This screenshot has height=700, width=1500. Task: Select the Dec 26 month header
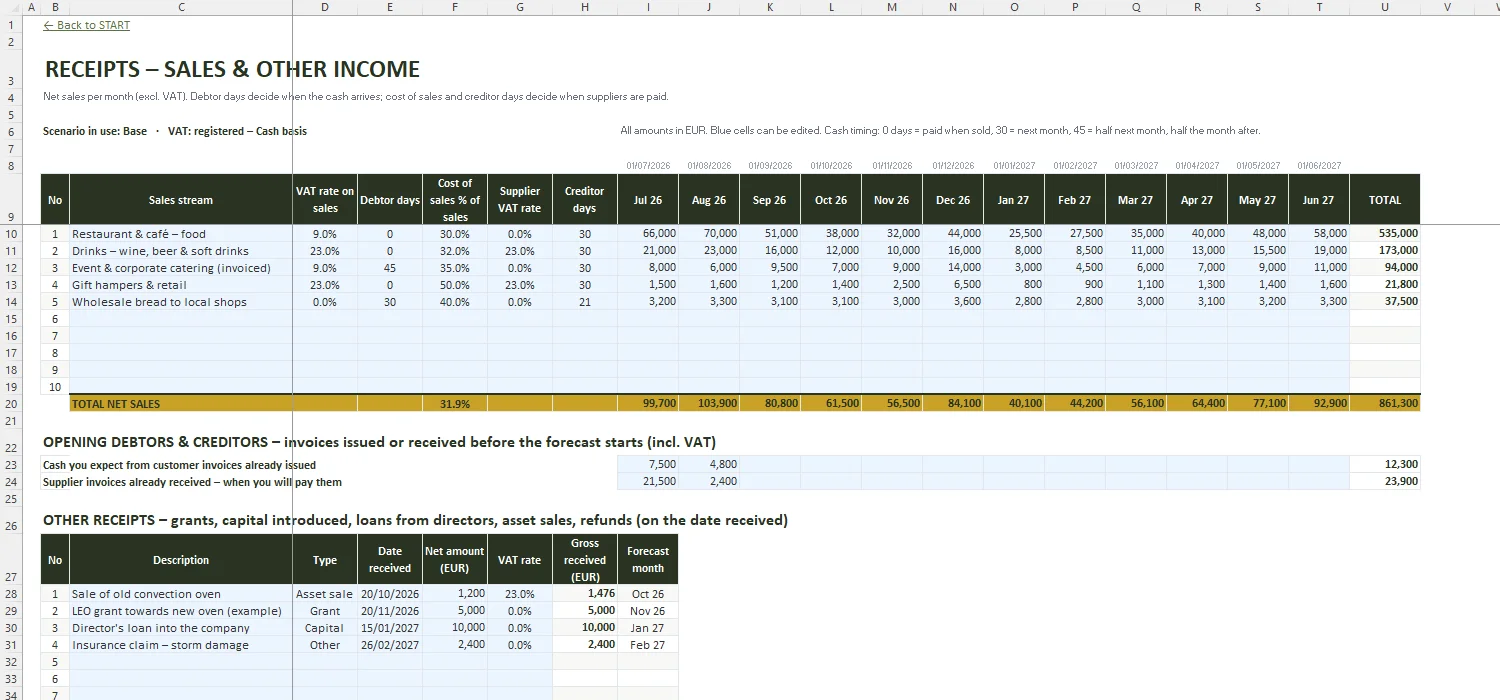pyautogui.click(x=953, y=200)
